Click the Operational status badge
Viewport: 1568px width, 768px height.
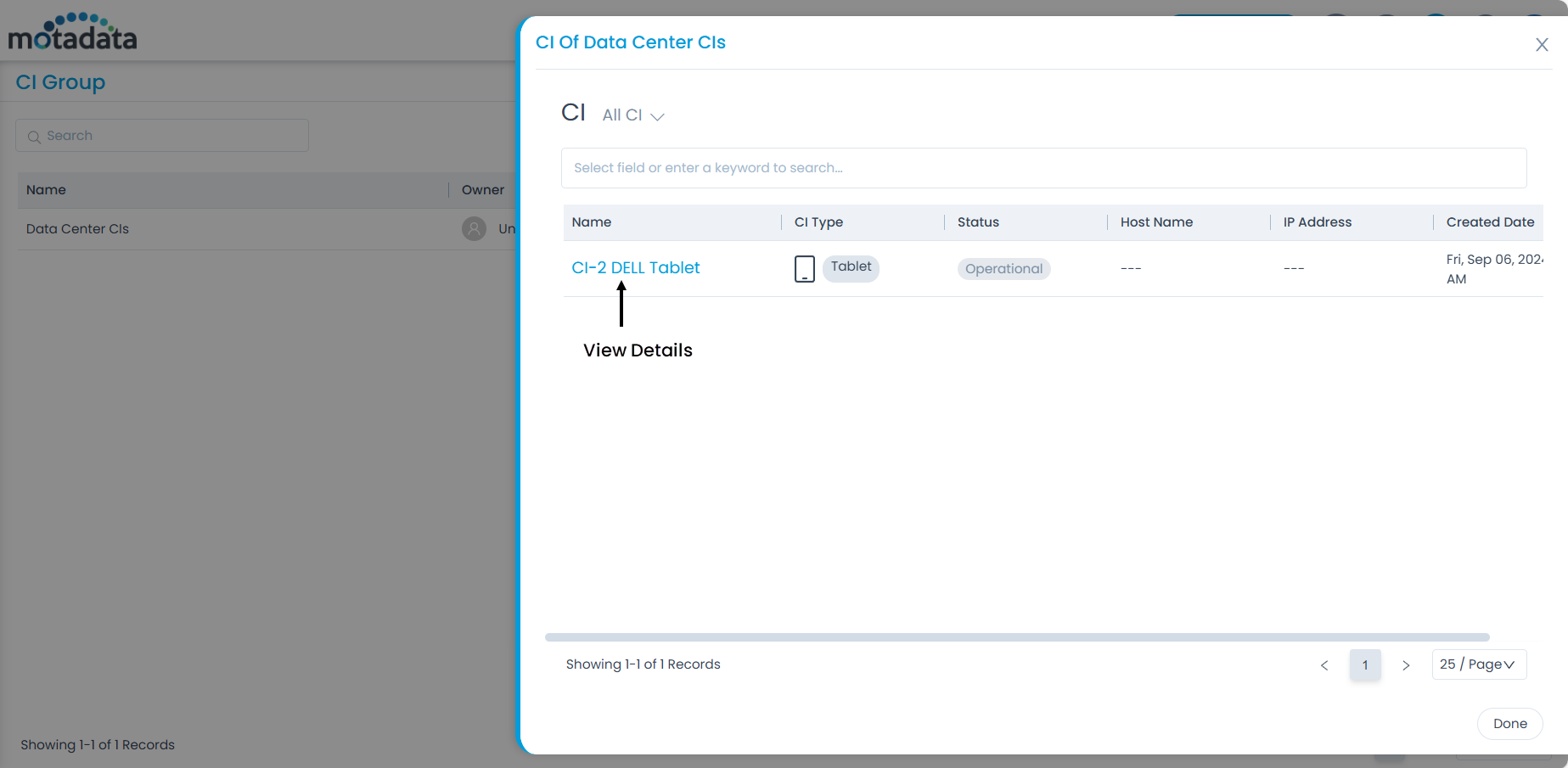tap(1003, 269)
